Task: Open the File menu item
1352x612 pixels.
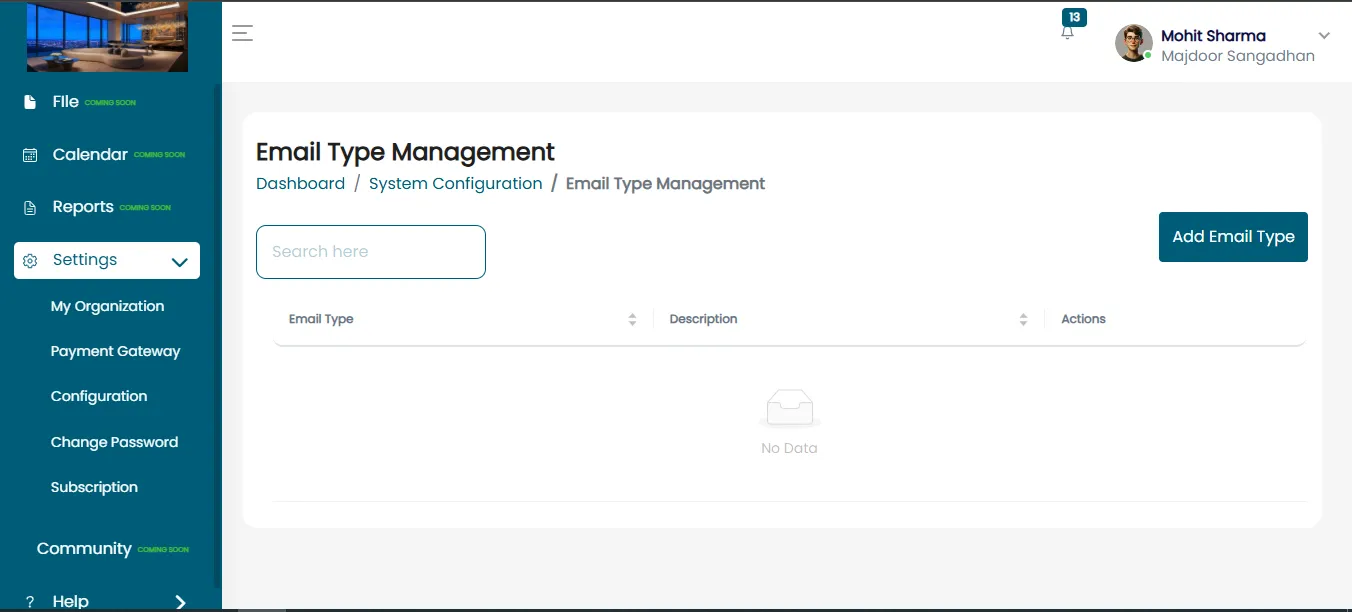Action: (x=66, y=101)
